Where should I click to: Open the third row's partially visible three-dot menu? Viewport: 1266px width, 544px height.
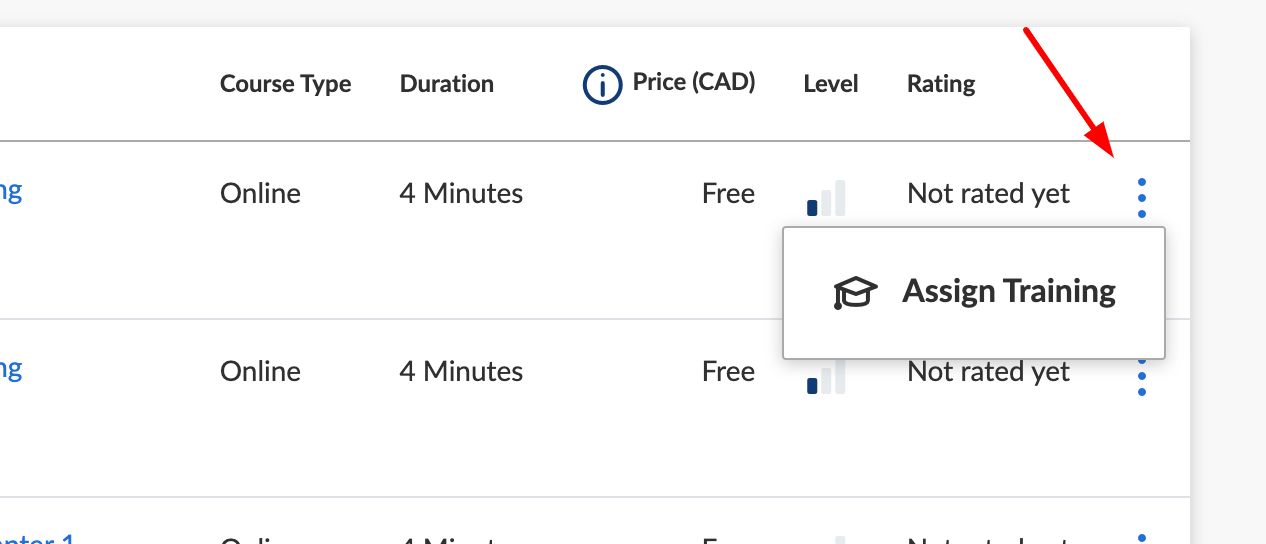click(1142, 539)
